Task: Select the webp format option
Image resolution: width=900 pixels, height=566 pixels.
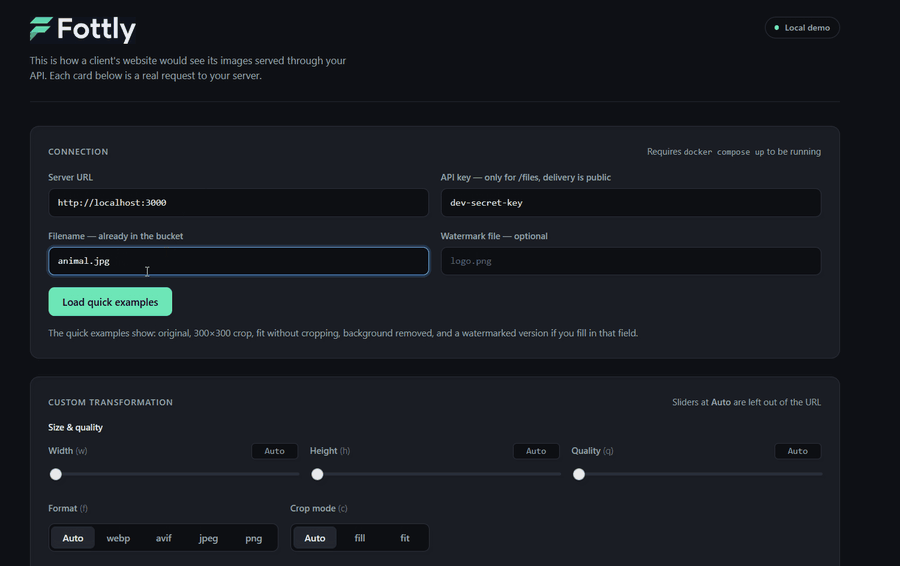Action: 118,538
